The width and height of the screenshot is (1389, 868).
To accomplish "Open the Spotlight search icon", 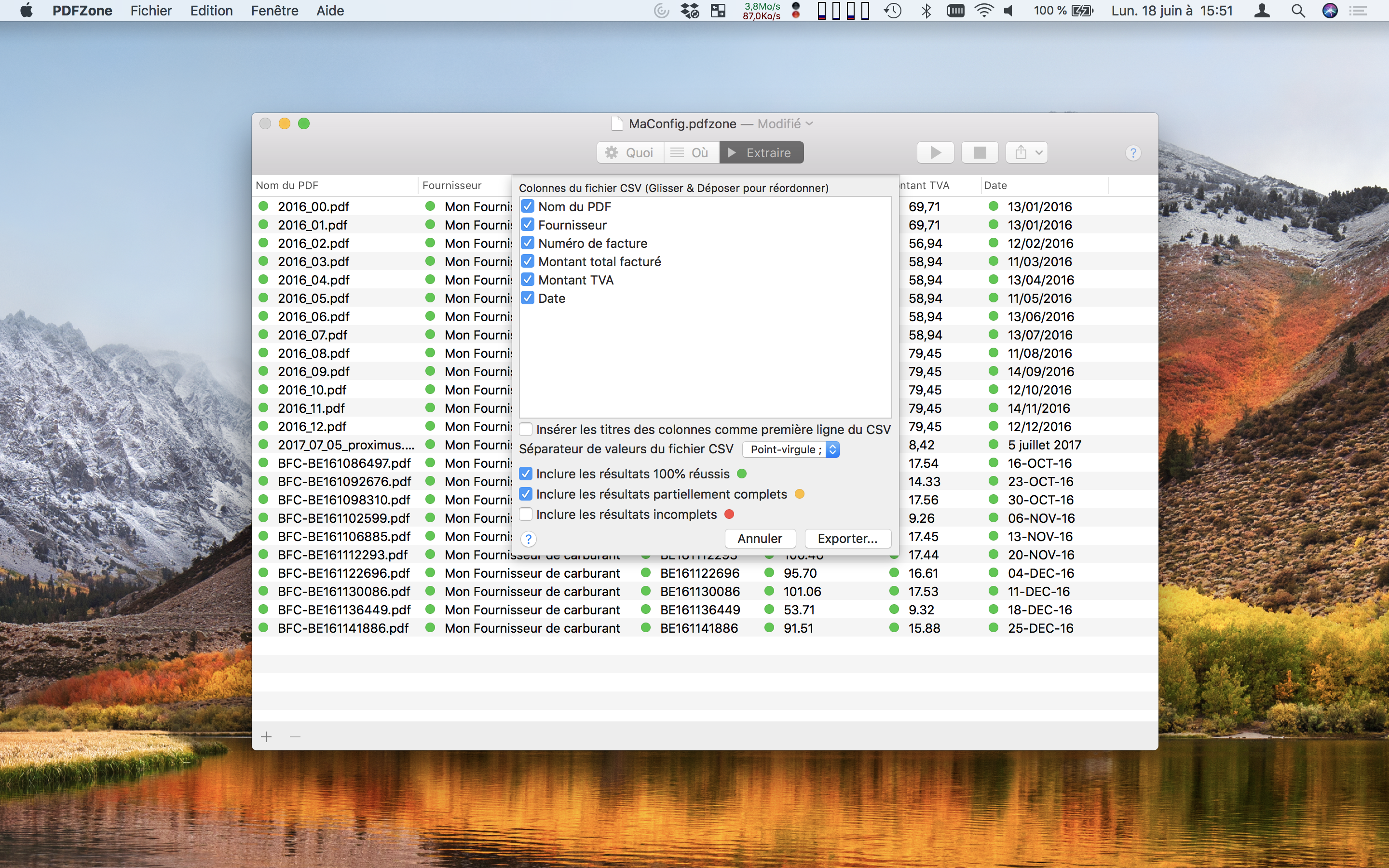I will 1298,11.
